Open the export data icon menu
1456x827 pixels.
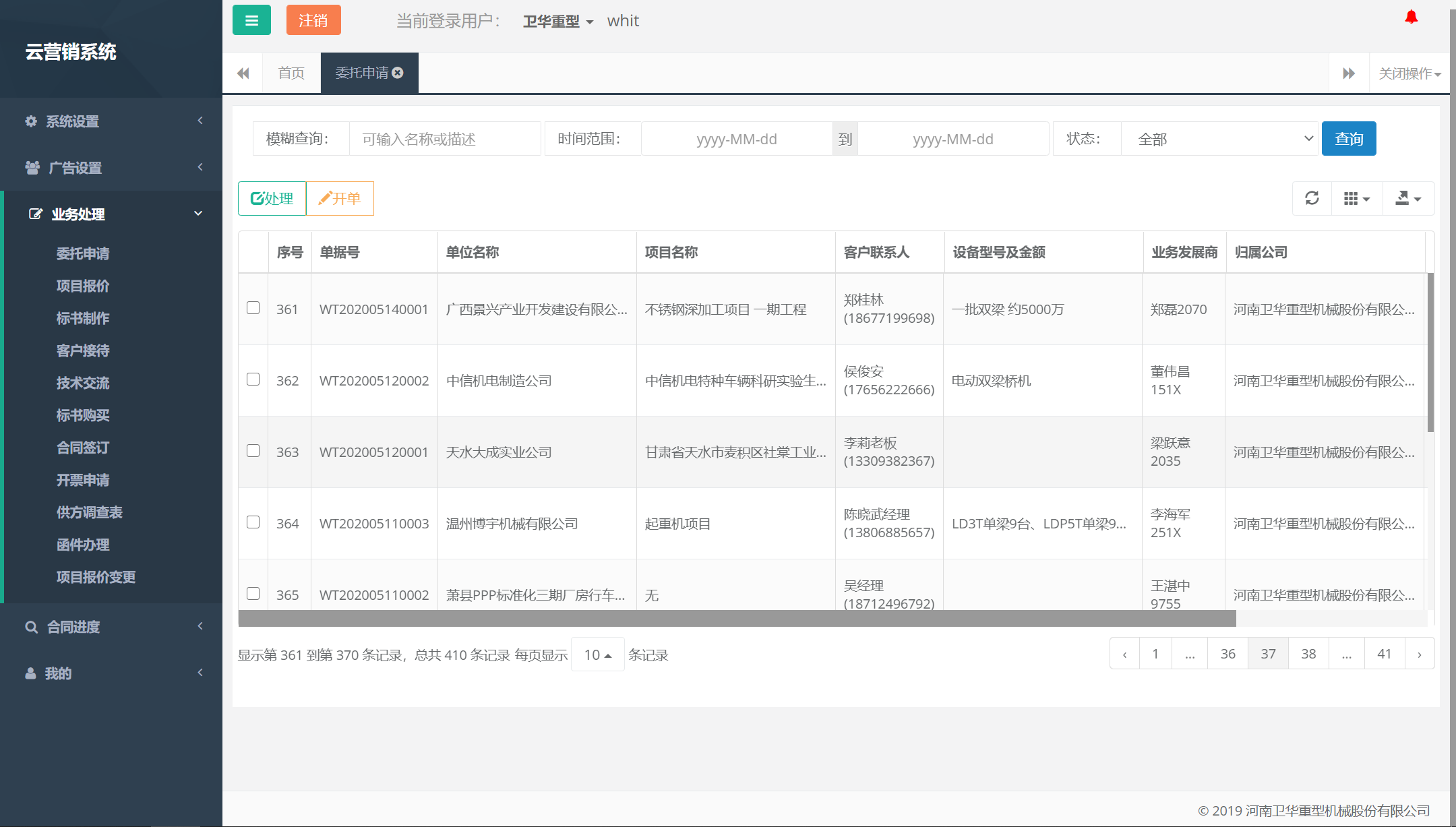(x=1407, y=198)
